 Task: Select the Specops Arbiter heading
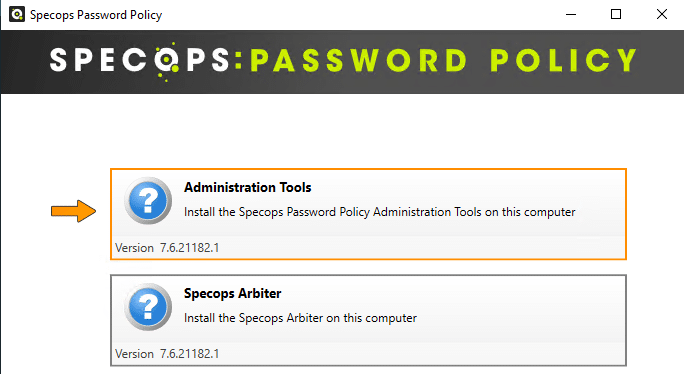[x=233, y=293]
